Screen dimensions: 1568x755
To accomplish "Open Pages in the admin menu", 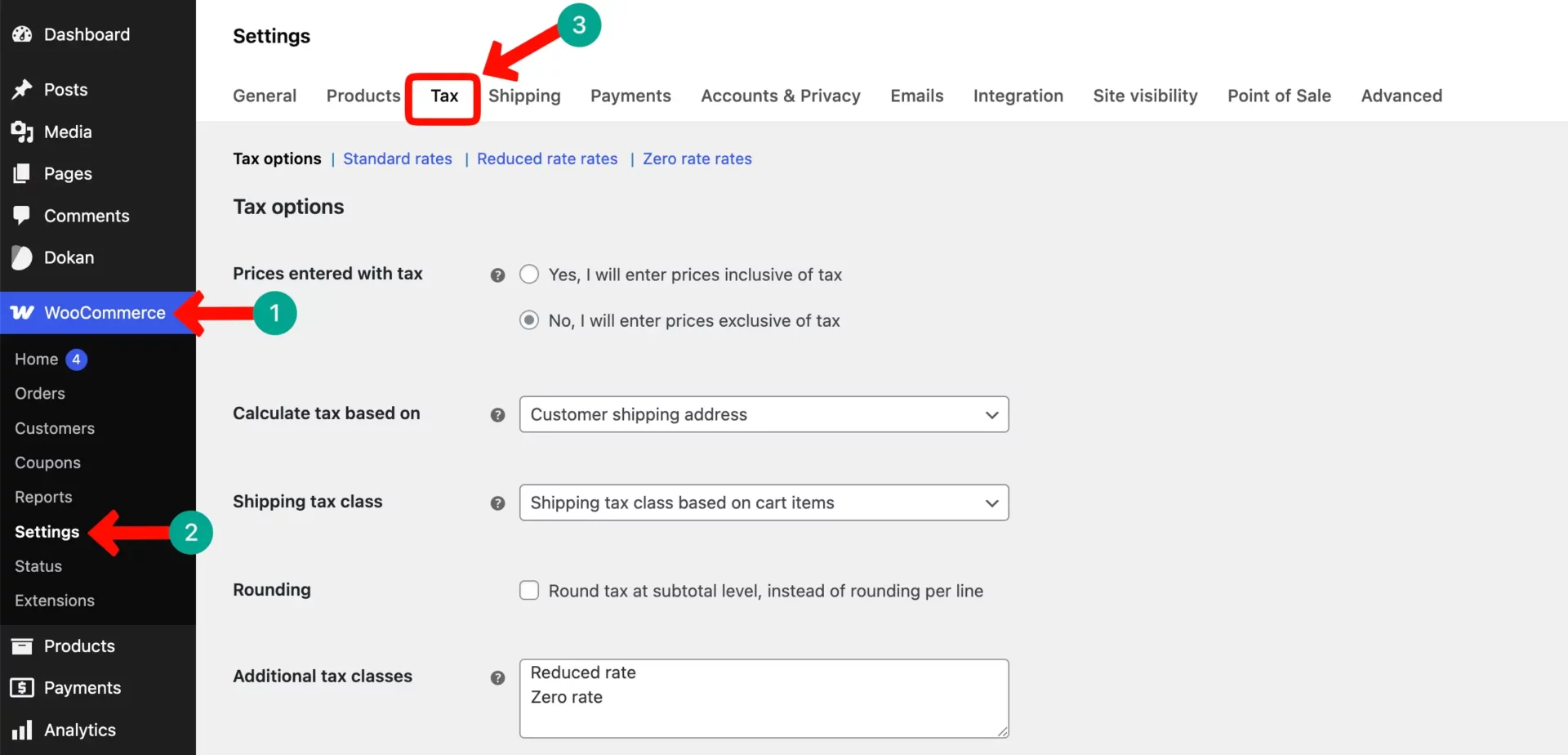I will 68,173.
